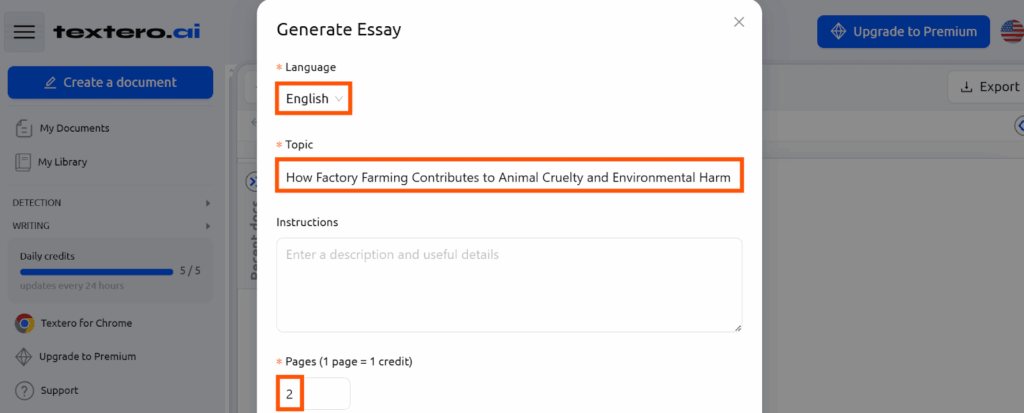Open the English language dropdown
The height and width of the screenshot is (413, 1024).
(314, 99)
